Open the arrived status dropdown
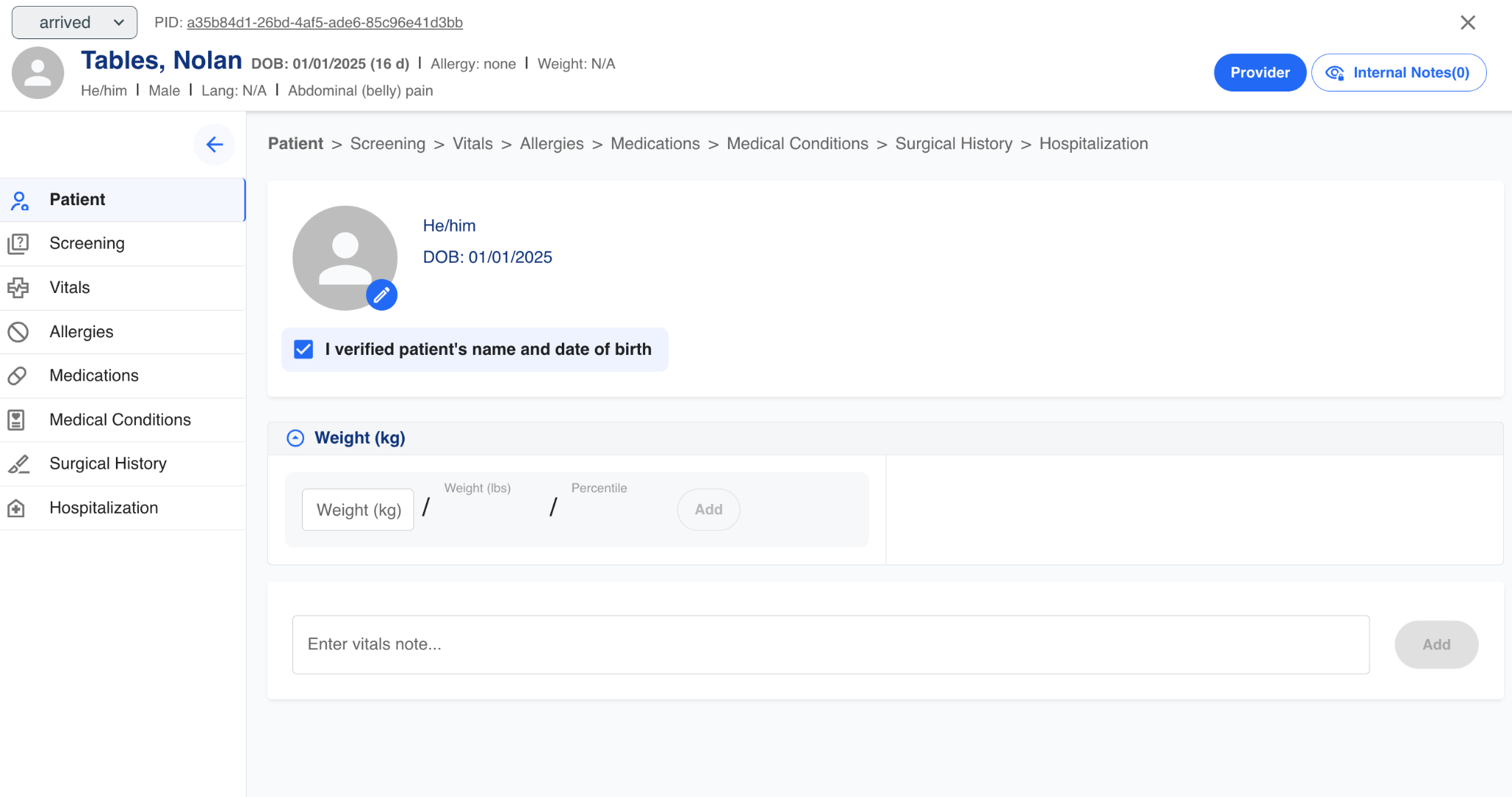 [x=75, y=23]
